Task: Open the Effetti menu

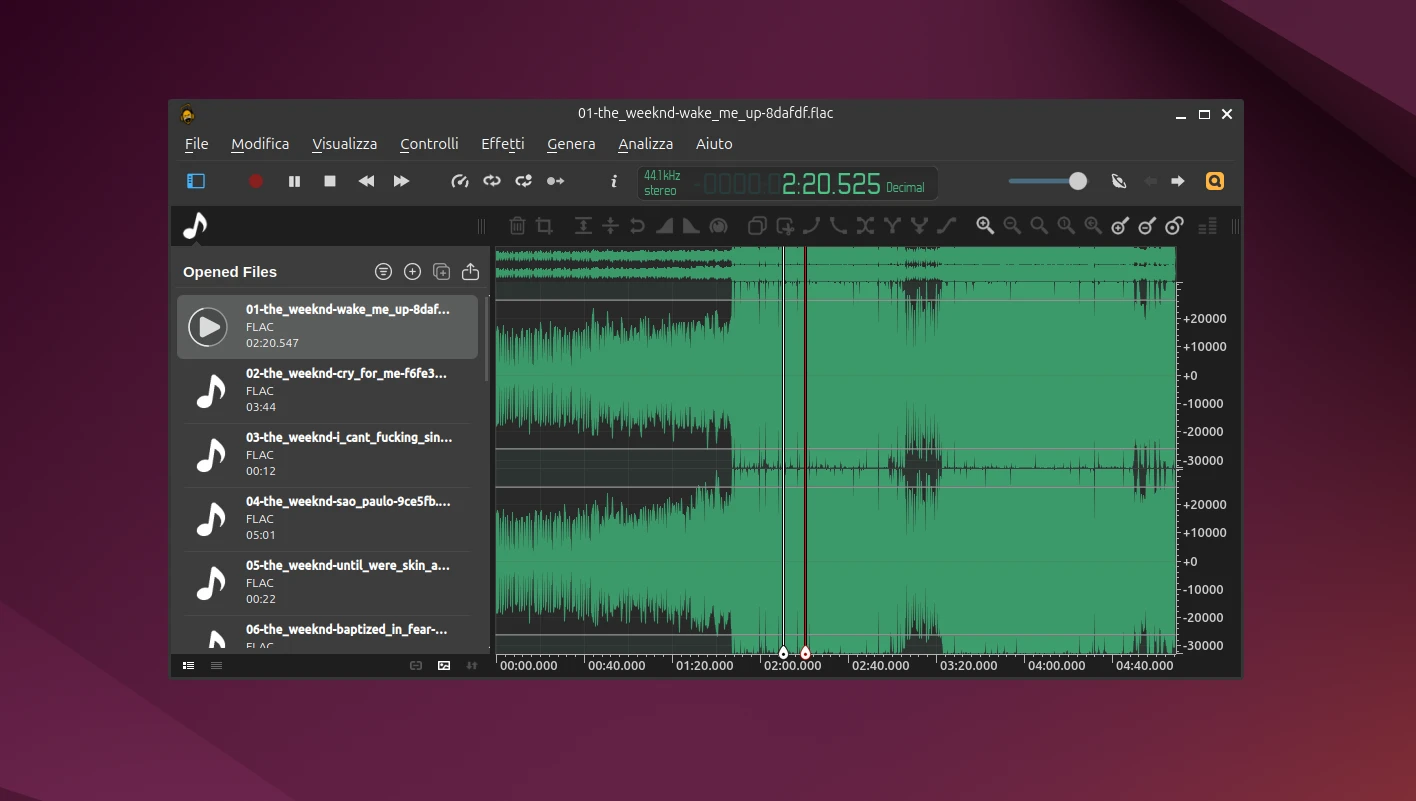Action: click(x=503, y=144)
